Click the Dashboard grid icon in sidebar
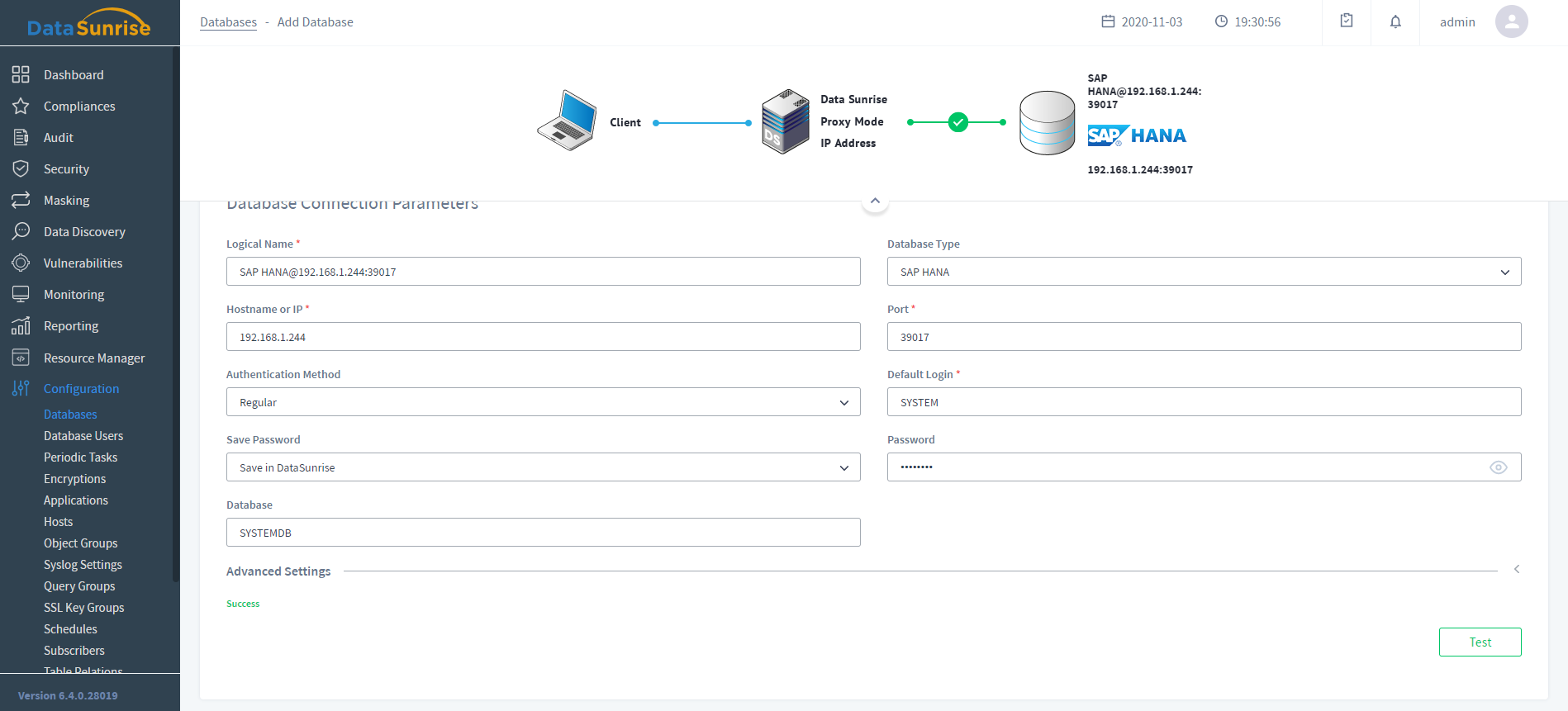The height and width of the screenshot is (711, 1568). [x=21, y=75]
